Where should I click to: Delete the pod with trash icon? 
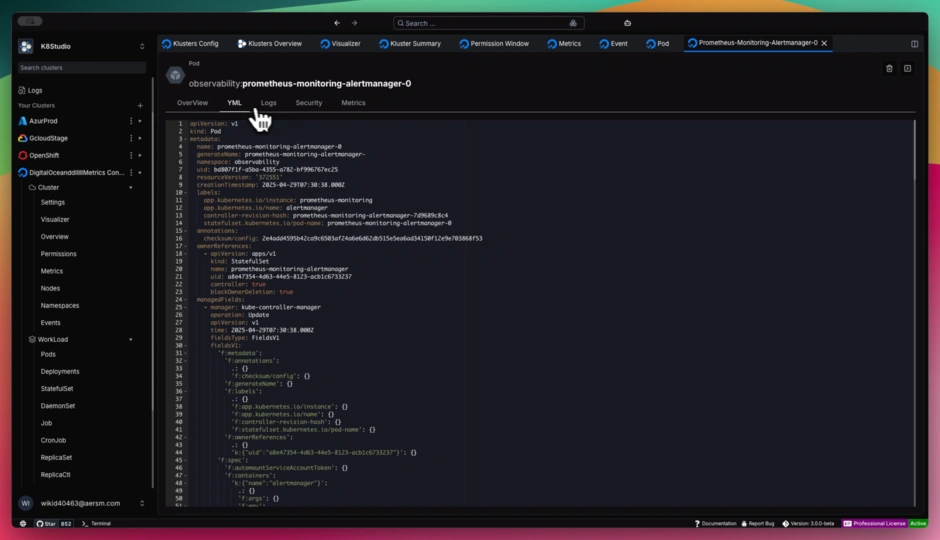pyautogui.click(x=890, y=69)
